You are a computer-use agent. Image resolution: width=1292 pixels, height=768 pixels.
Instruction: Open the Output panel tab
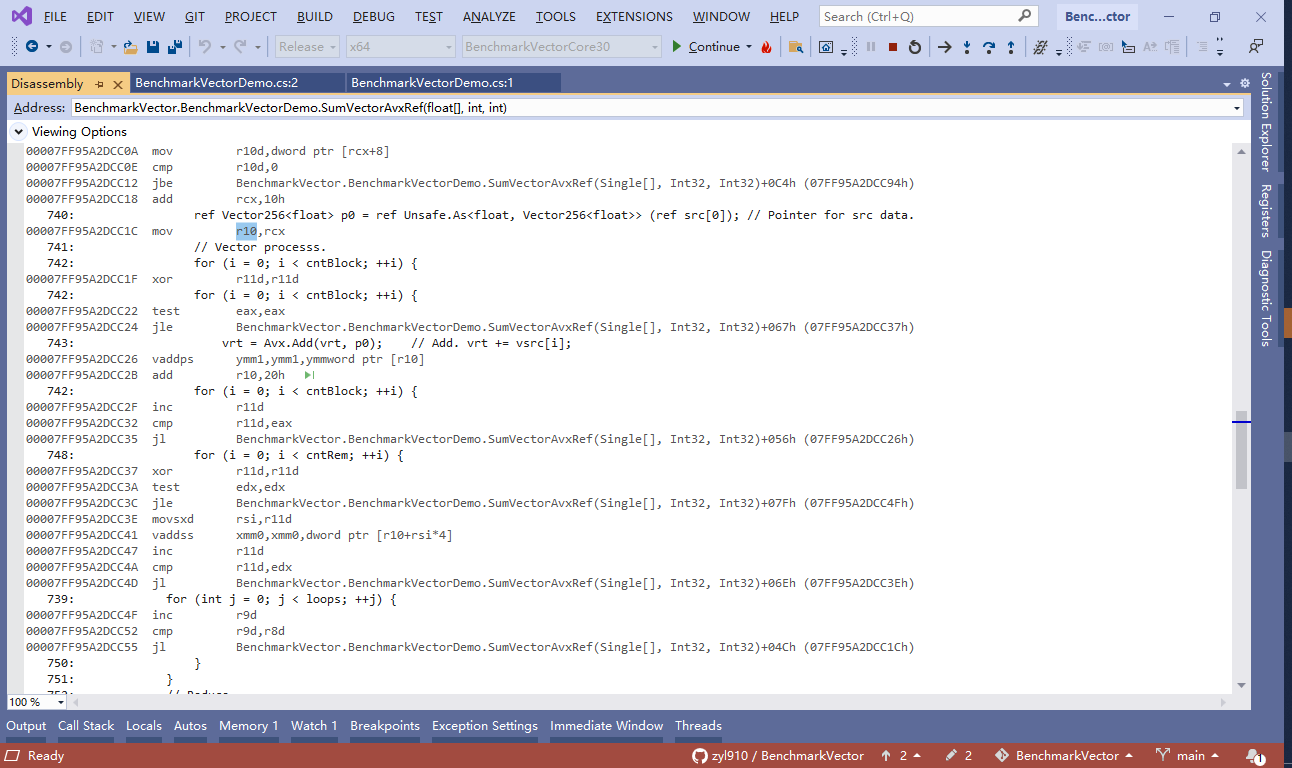pos(26,726)
